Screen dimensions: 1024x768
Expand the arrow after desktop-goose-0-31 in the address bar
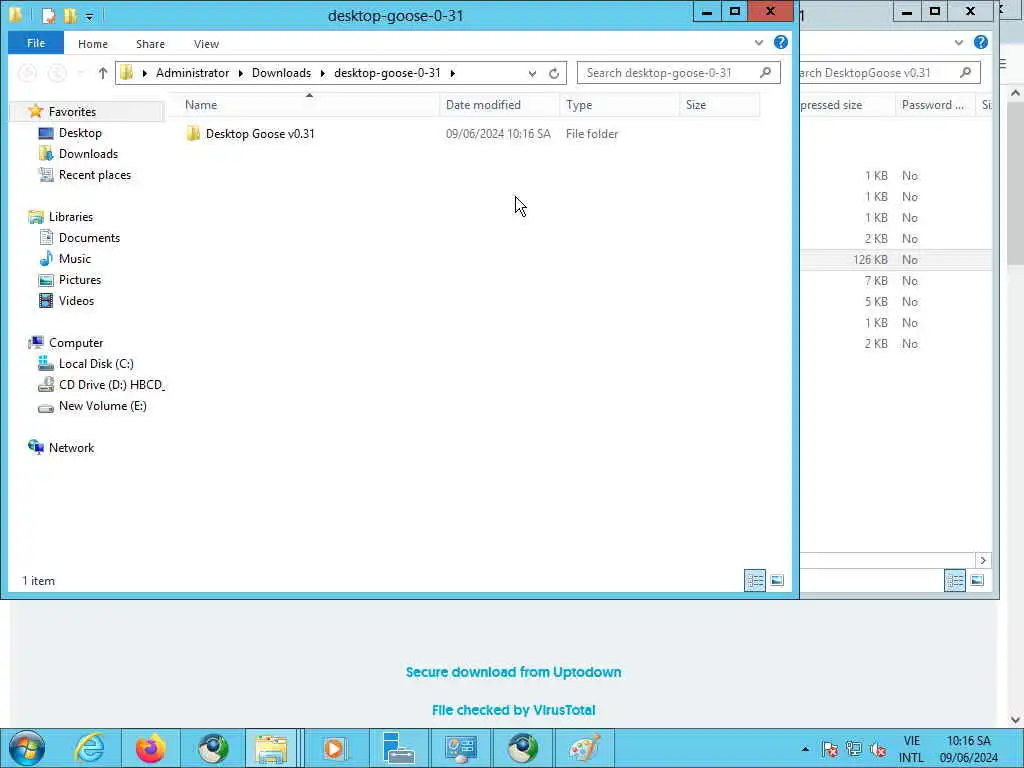453,73
